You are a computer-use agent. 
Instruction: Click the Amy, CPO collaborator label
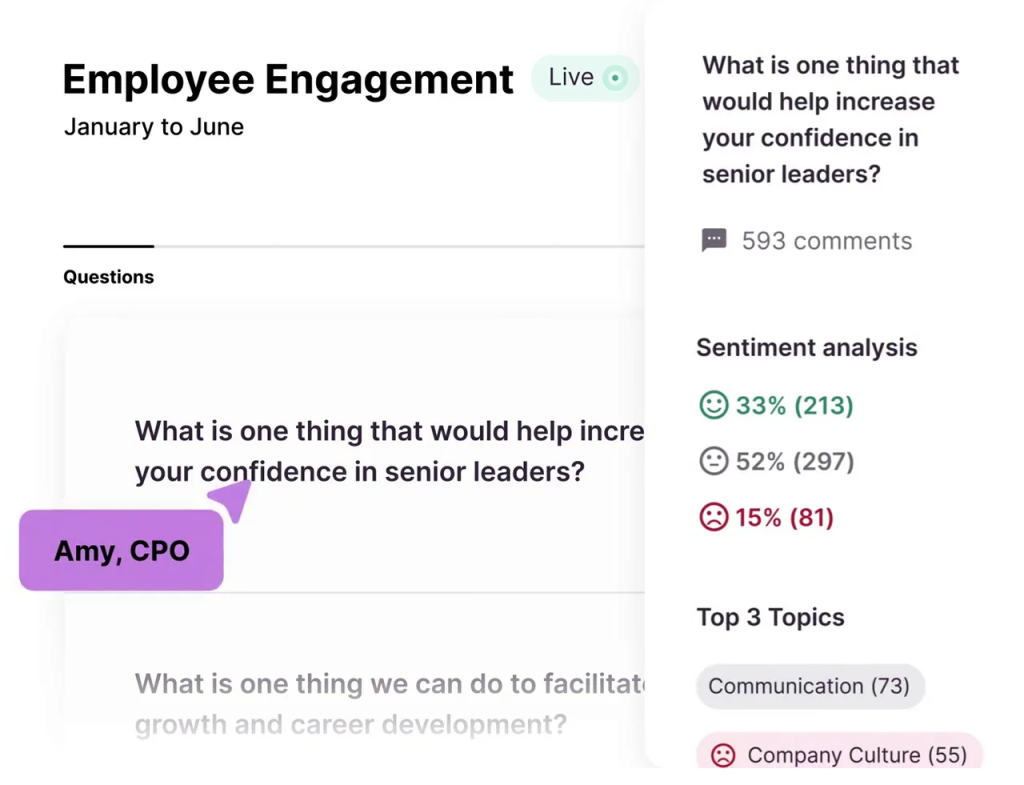pyautogui.click(x=121, y=551)
